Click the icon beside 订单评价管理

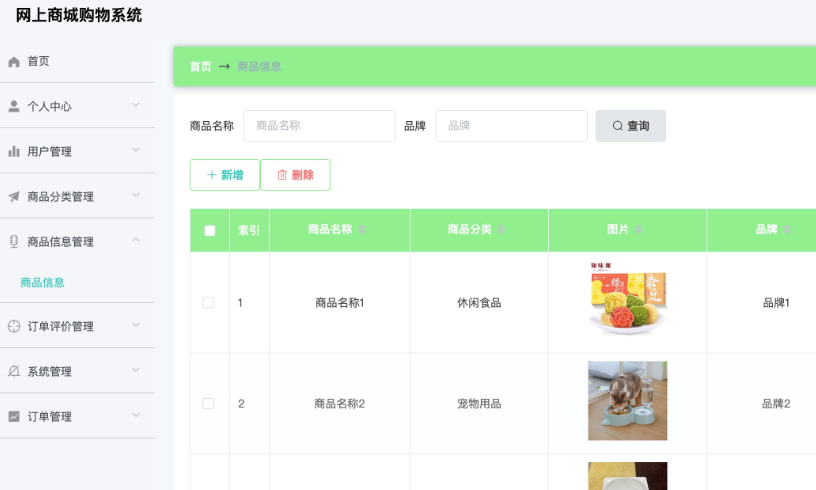tap(14, 327)
